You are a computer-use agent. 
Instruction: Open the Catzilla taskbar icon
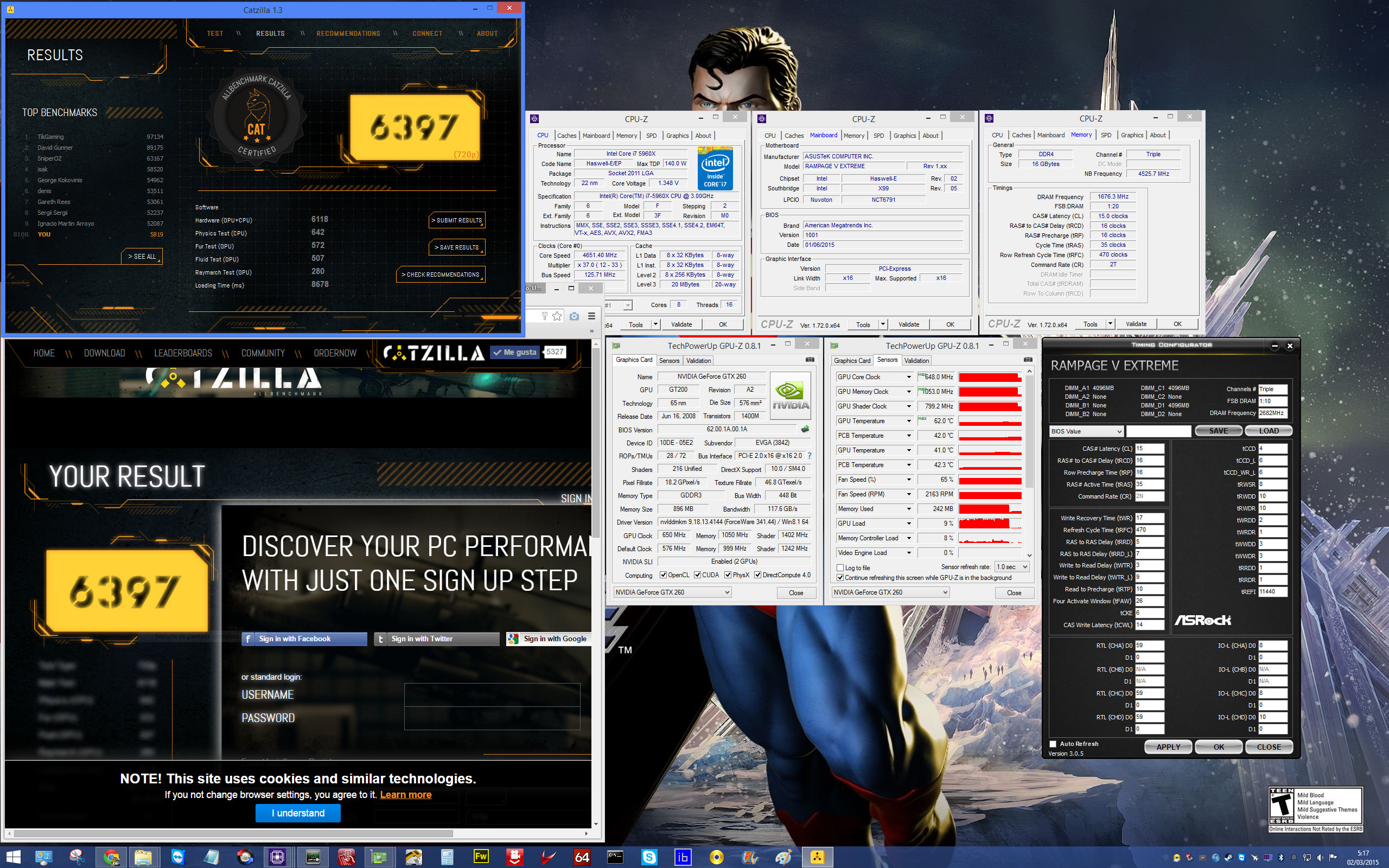[x=817, y=857]
